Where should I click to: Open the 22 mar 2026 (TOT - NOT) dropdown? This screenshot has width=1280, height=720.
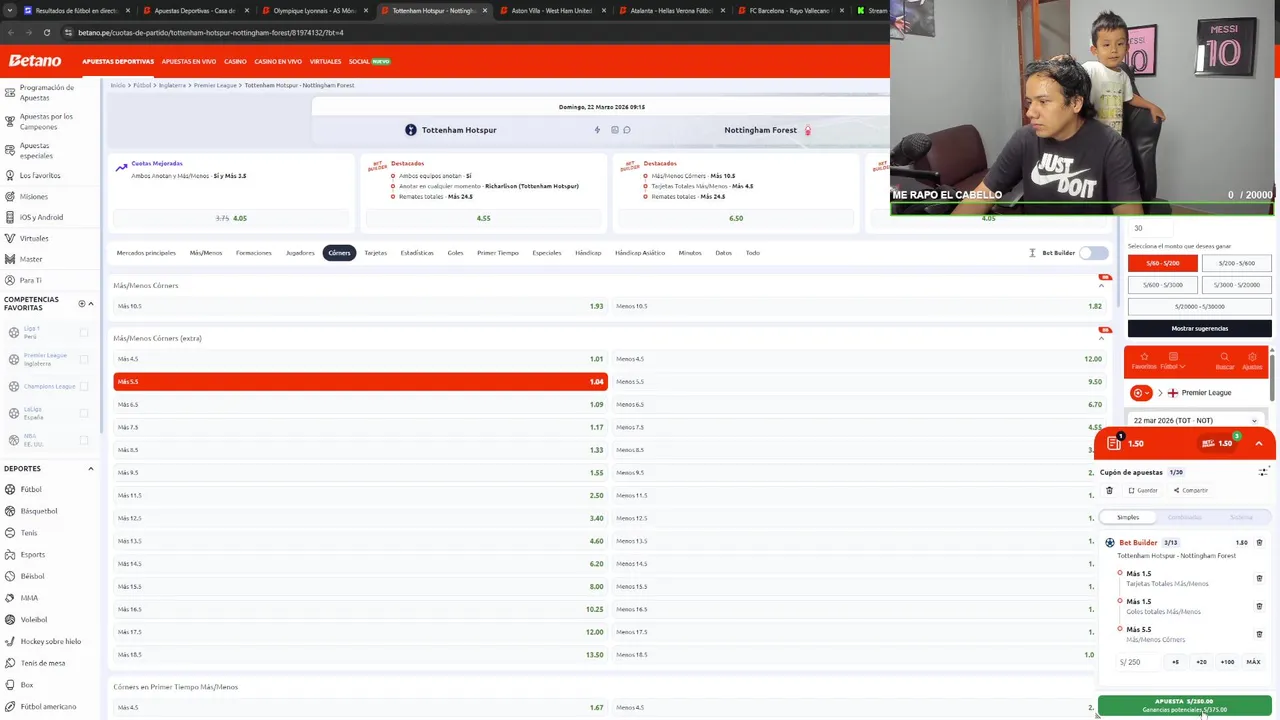pos(1196,421)
